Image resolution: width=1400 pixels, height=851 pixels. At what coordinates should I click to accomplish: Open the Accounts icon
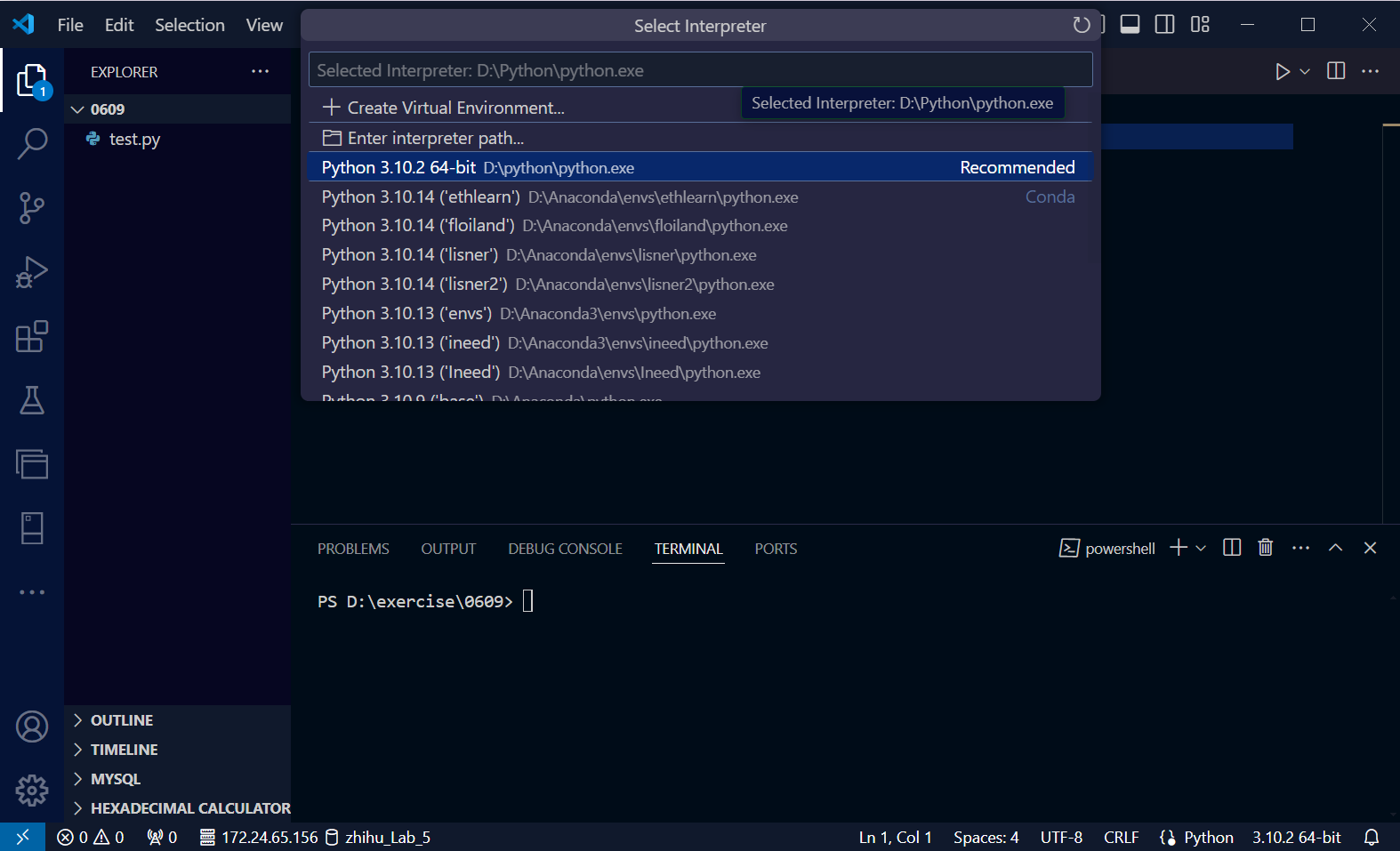[32, 727]
